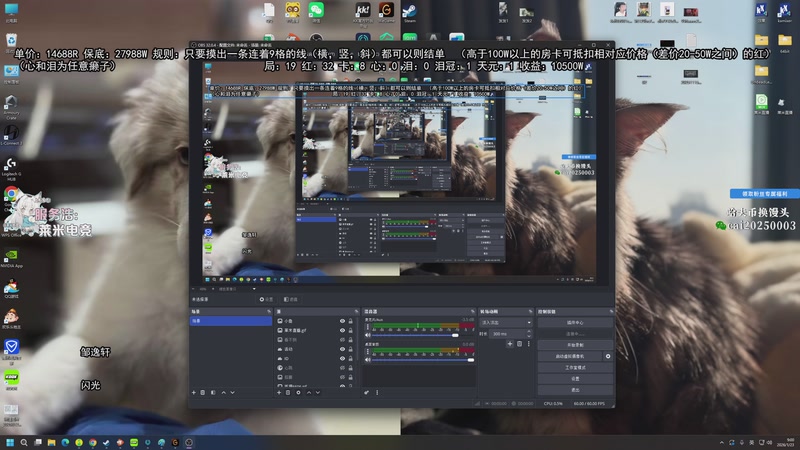Open Mic/Aux channel three-dot options
The image size is (800, 450).
(367, 327)
